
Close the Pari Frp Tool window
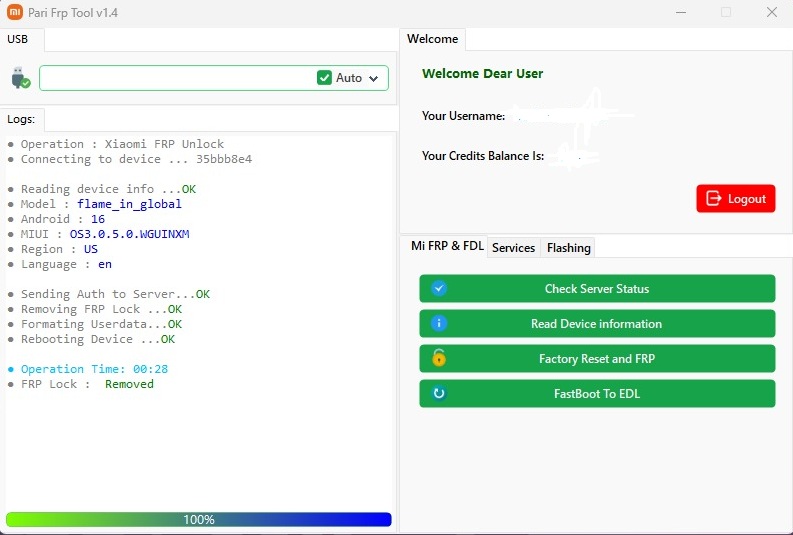771,12
